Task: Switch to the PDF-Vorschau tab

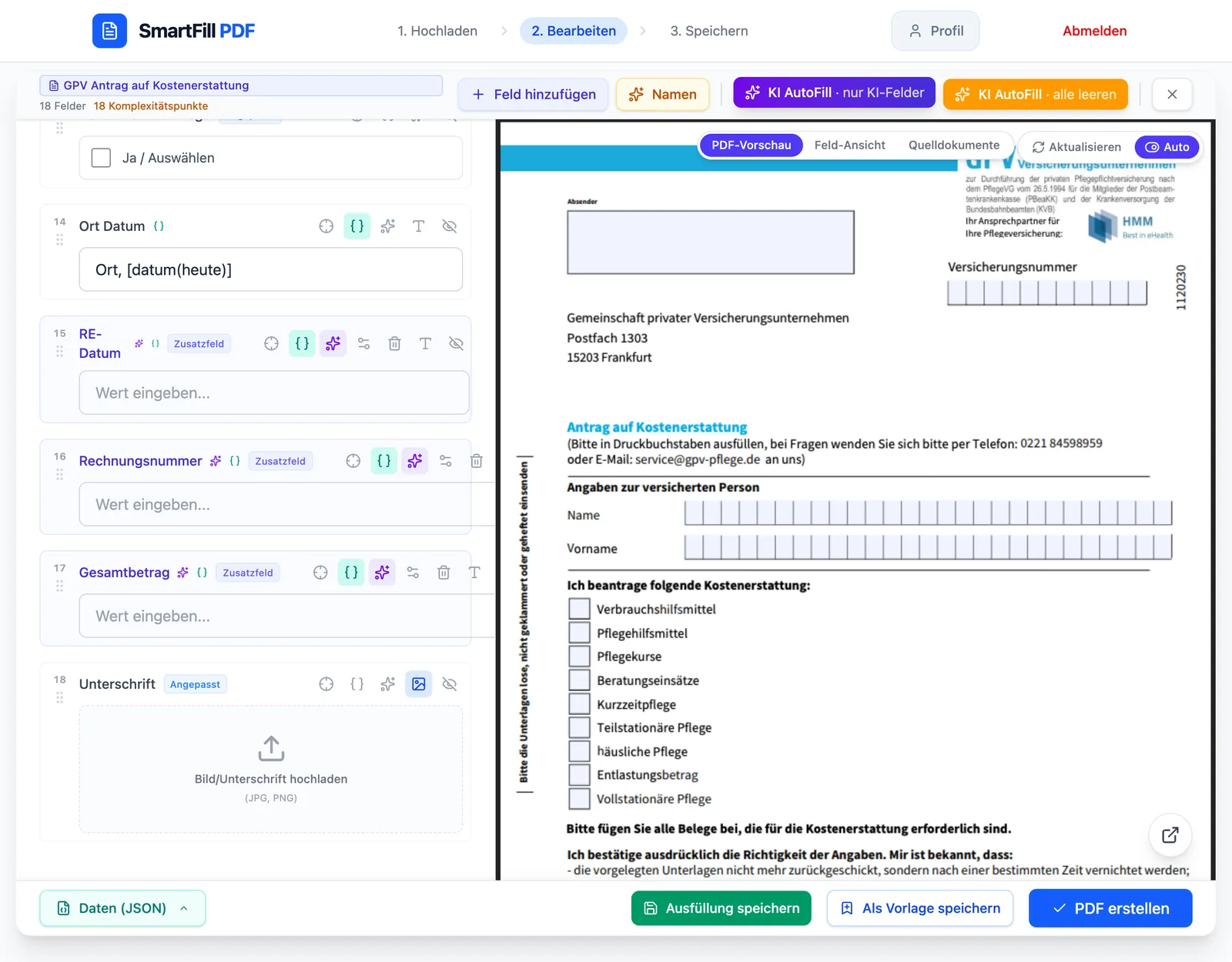Action: tap(751, 145)
